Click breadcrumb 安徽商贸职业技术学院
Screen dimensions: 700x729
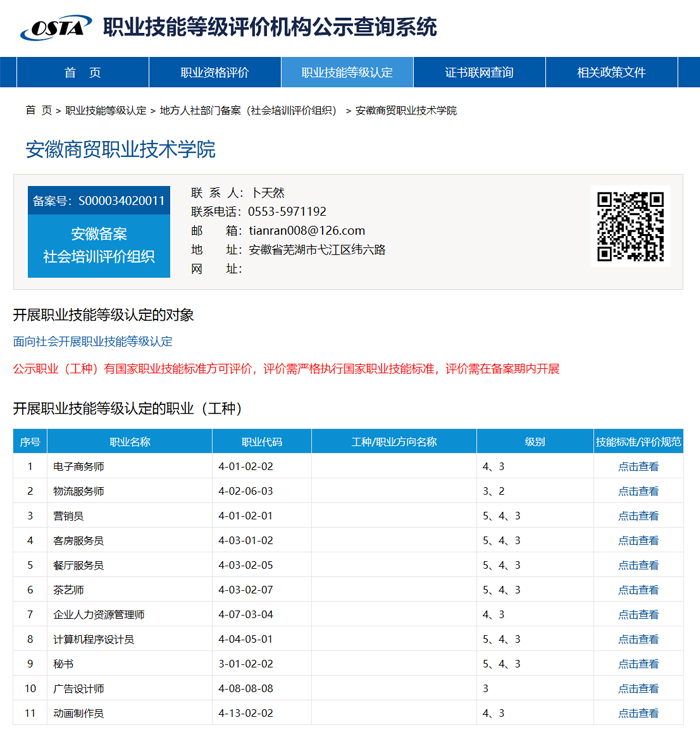pyautogui.click(x=406, y=110)
